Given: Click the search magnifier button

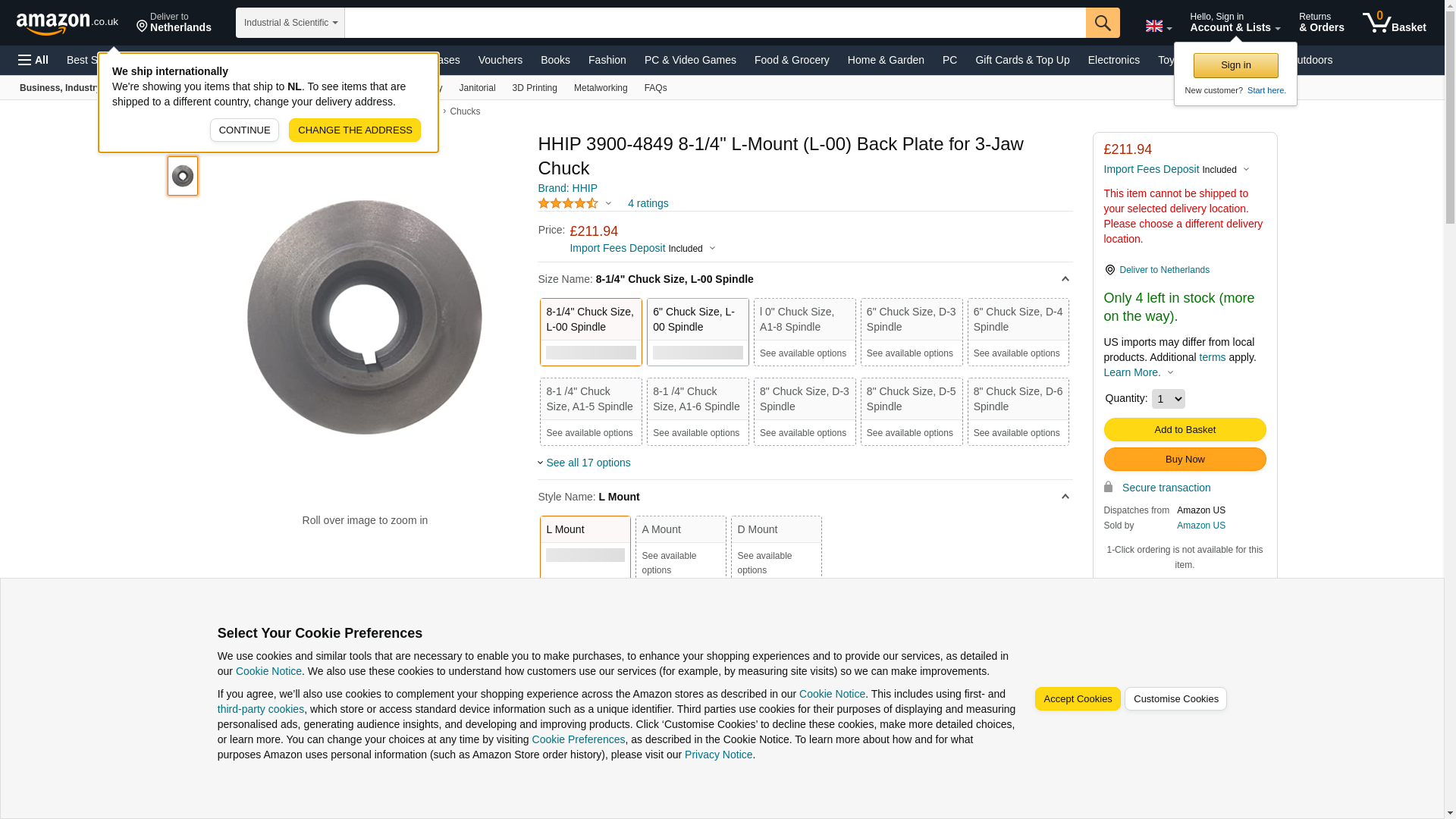Looking at the screenshot, I should [x=1102, y=23].
